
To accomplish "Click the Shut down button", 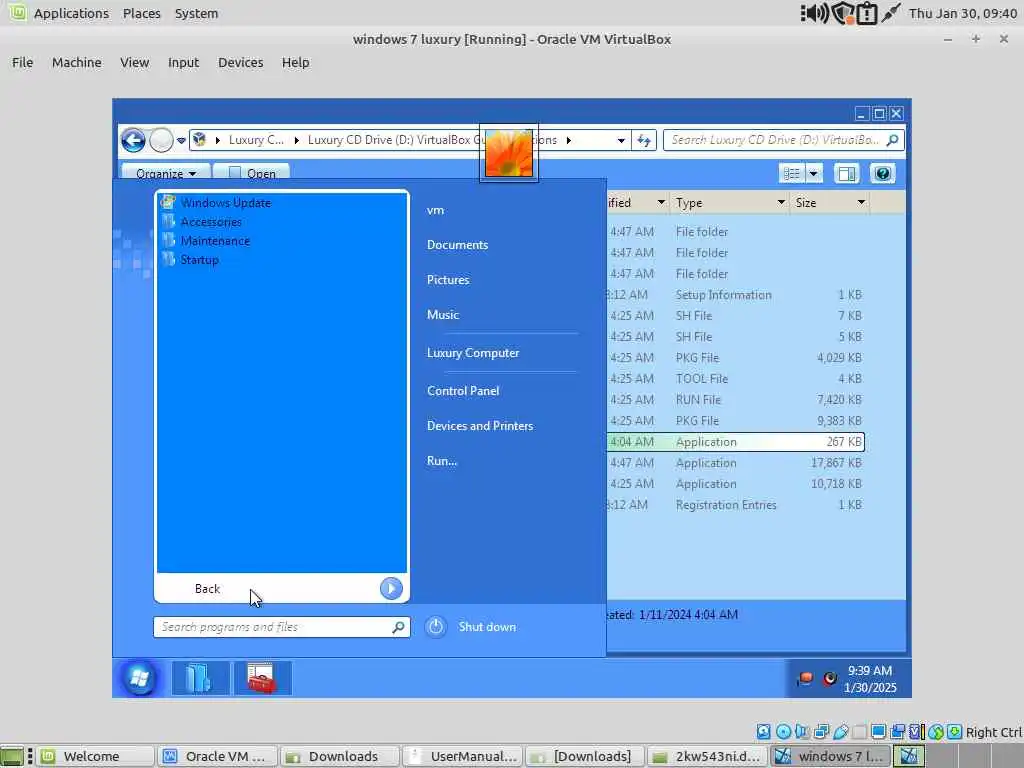I will click(x=487, y=627).
